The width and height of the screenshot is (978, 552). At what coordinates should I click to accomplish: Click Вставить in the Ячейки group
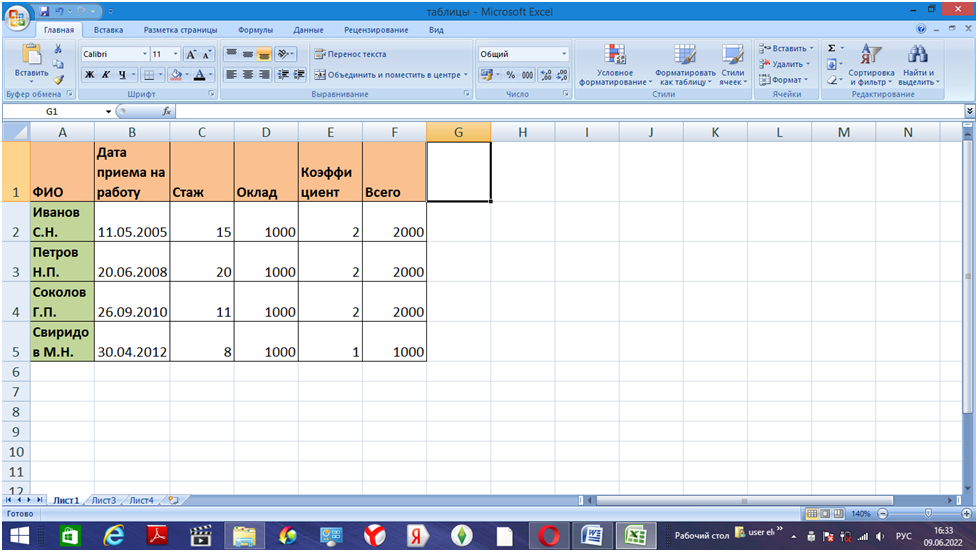(786, 48)
